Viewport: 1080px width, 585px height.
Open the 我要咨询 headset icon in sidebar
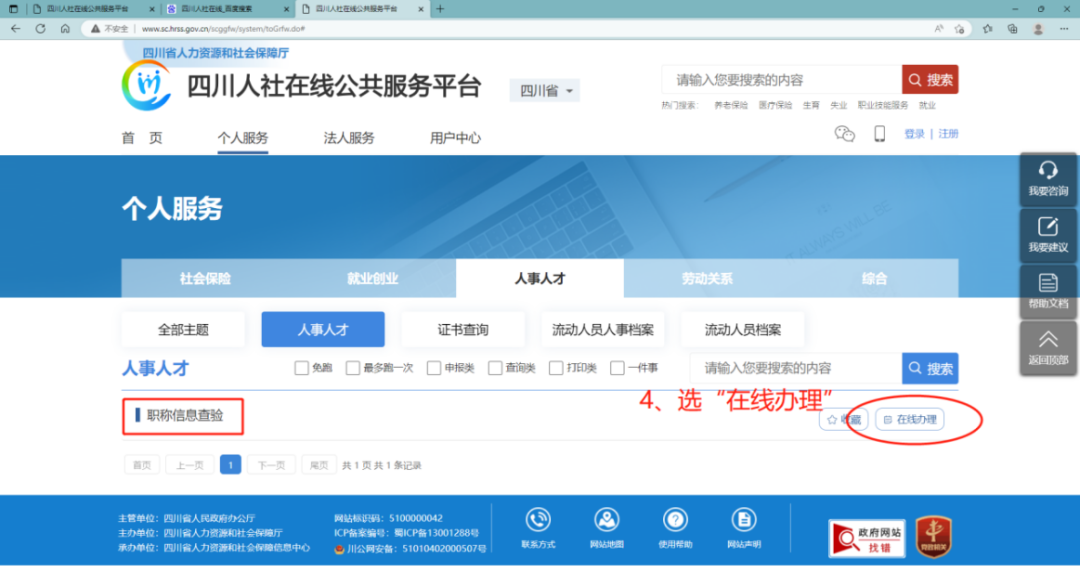pyautogui.click(x=1048, y=181)
